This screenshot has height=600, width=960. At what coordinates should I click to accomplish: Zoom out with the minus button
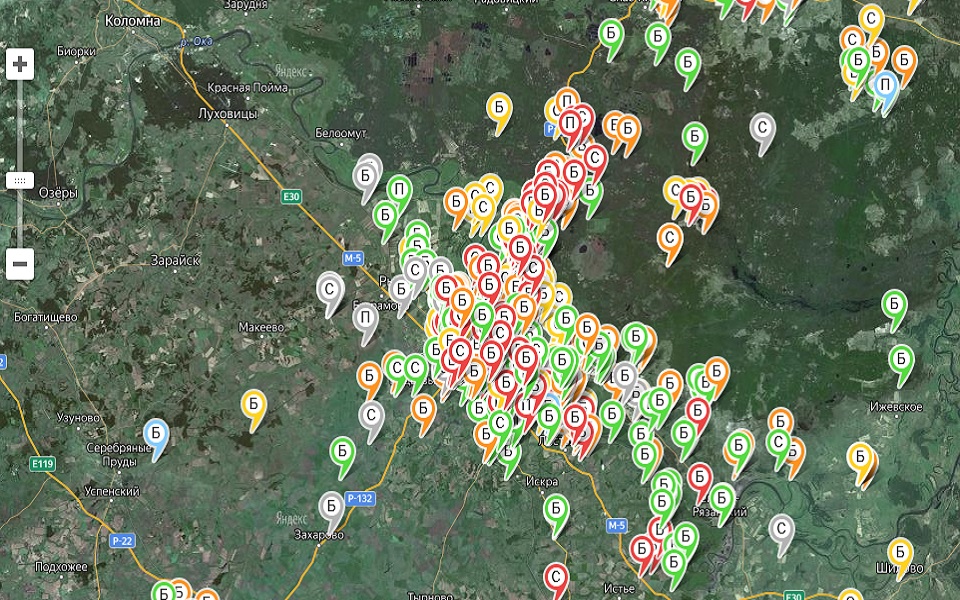[x=20, y=265]
